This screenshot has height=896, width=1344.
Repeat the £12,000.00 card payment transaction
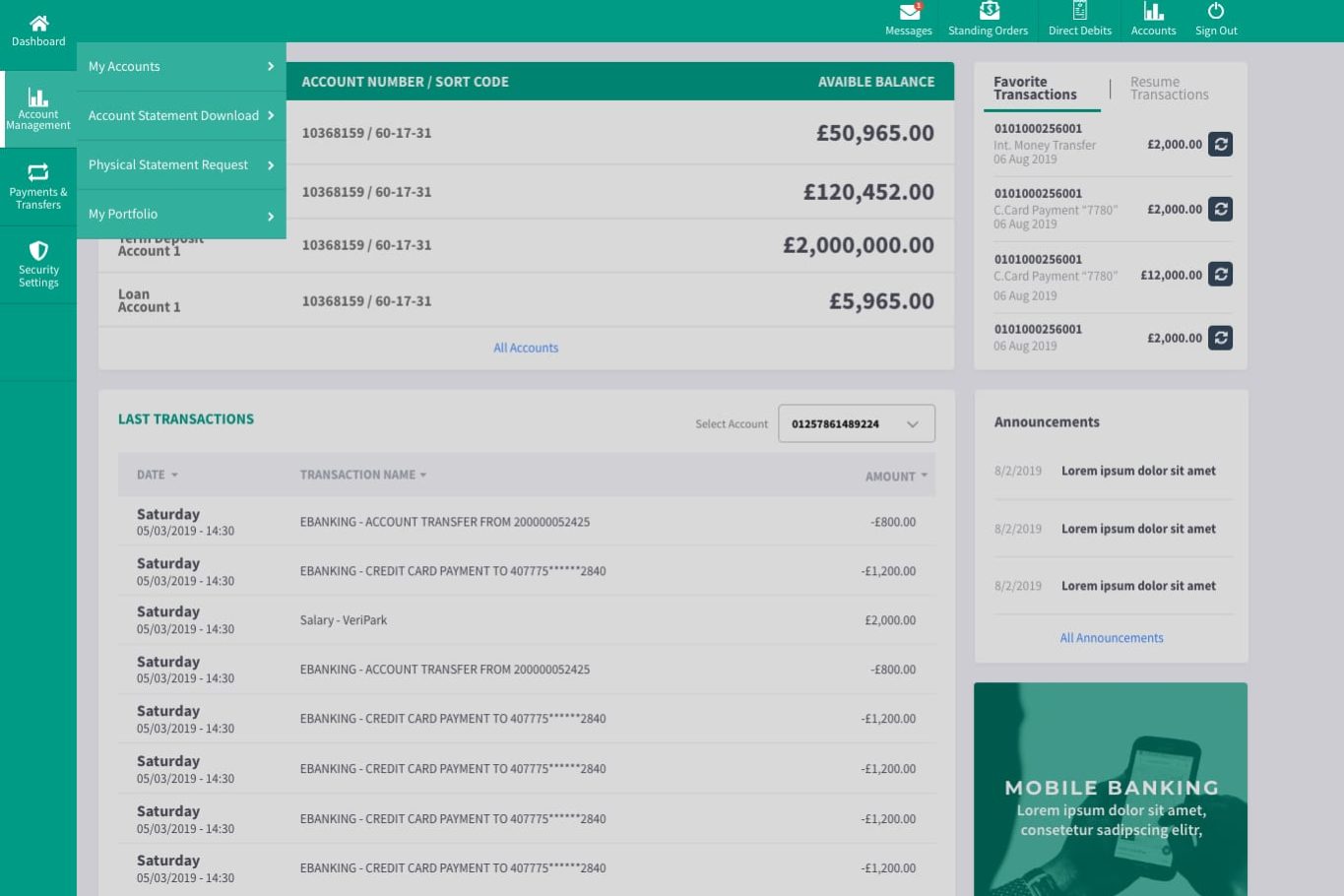coord(1220,275)
